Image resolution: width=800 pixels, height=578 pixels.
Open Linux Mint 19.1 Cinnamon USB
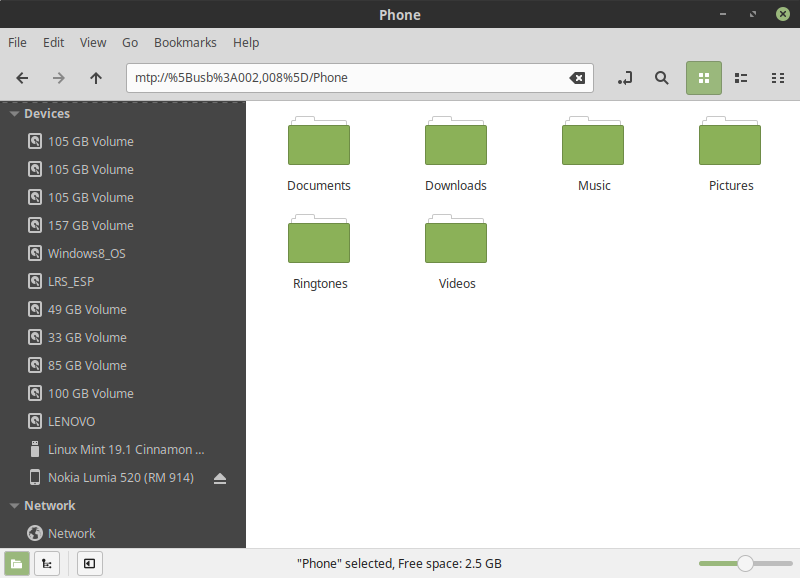pos(123,450)
